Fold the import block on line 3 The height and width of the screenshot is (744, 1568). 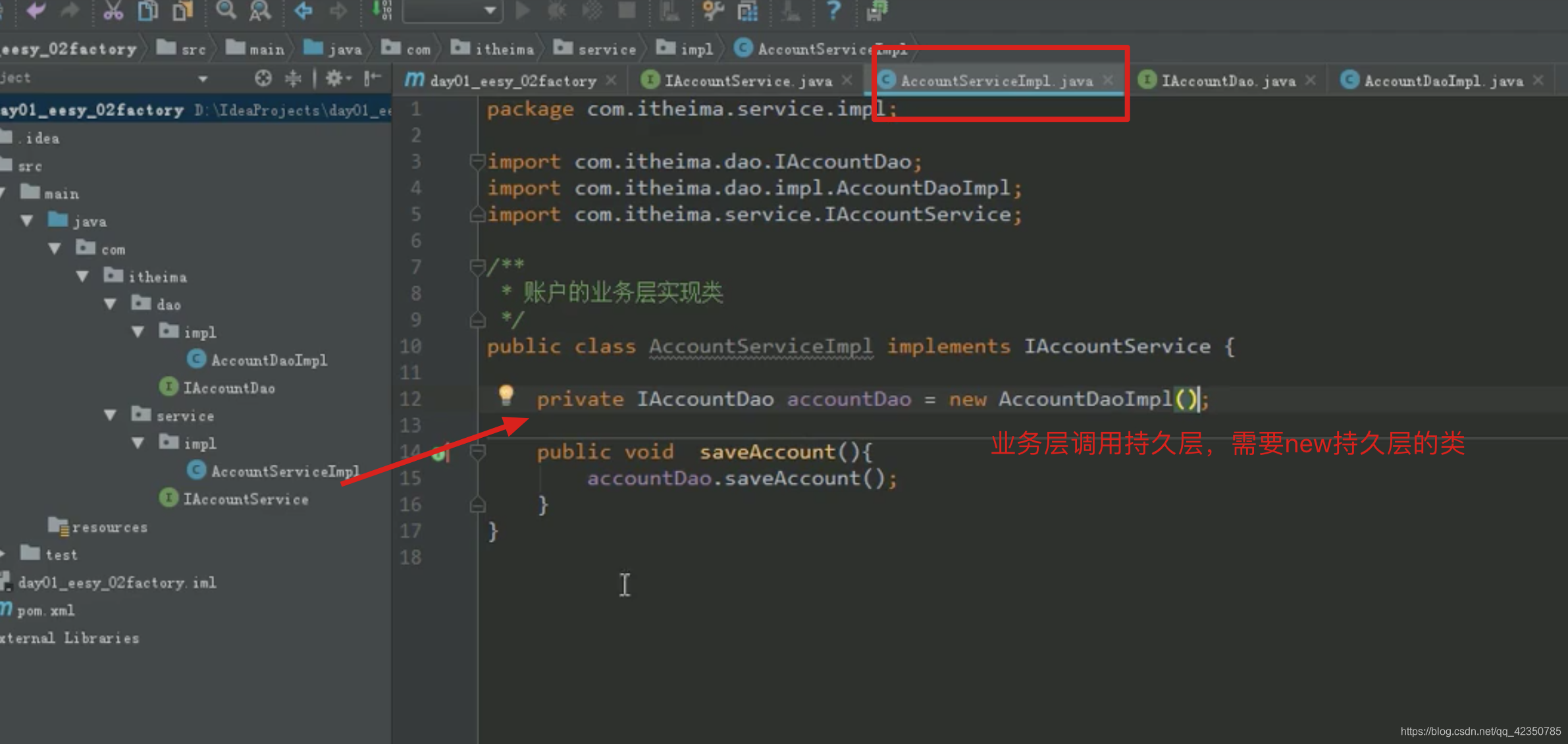point(477,161)
